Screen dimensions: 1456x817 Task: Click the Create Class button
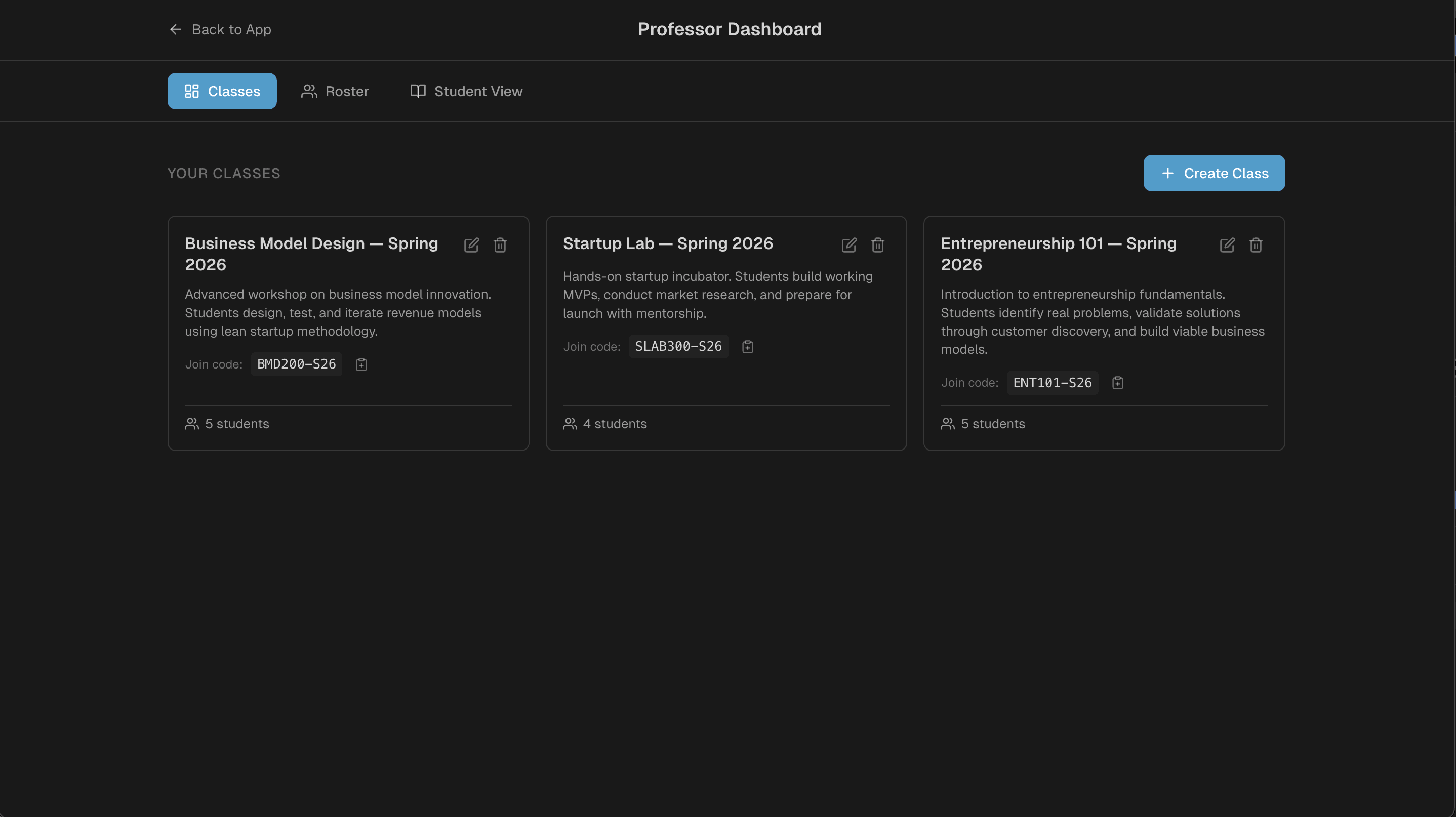click(1214, 173)
